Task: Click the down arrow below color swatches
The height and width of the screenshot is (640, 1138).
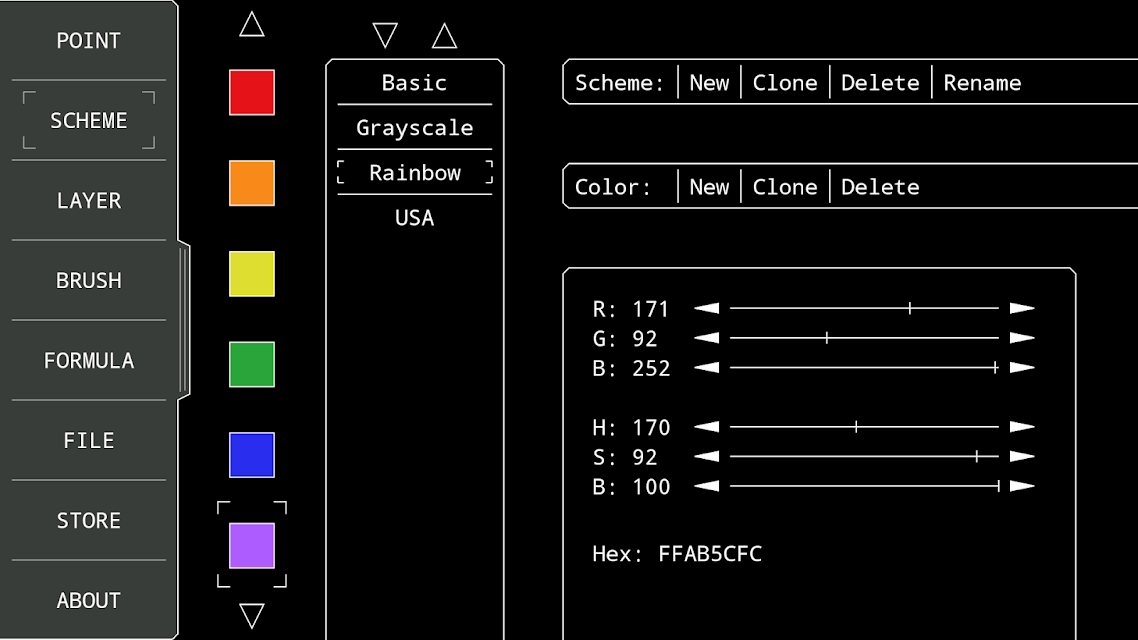Action: coord(252,615)
